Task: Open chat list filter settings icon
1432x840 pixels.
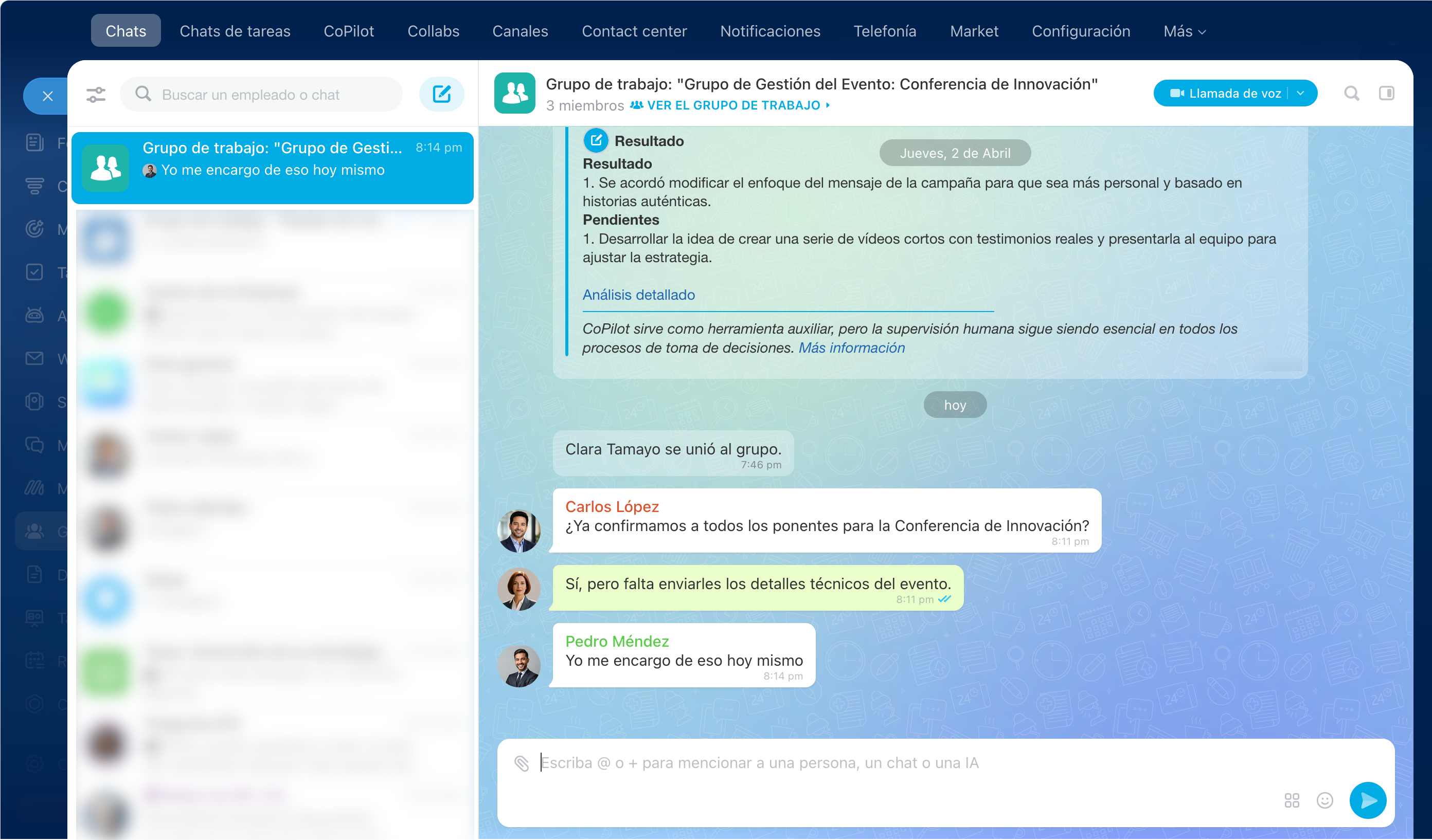Action: [x=96, y=94]
